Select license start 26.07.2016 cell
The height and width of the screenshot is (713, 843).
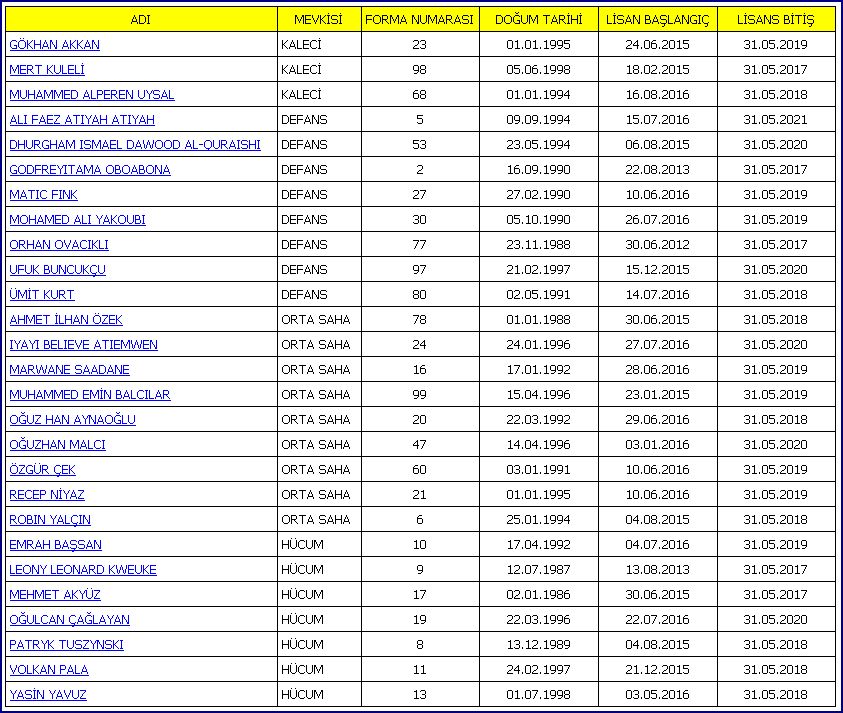click(658, 220)
